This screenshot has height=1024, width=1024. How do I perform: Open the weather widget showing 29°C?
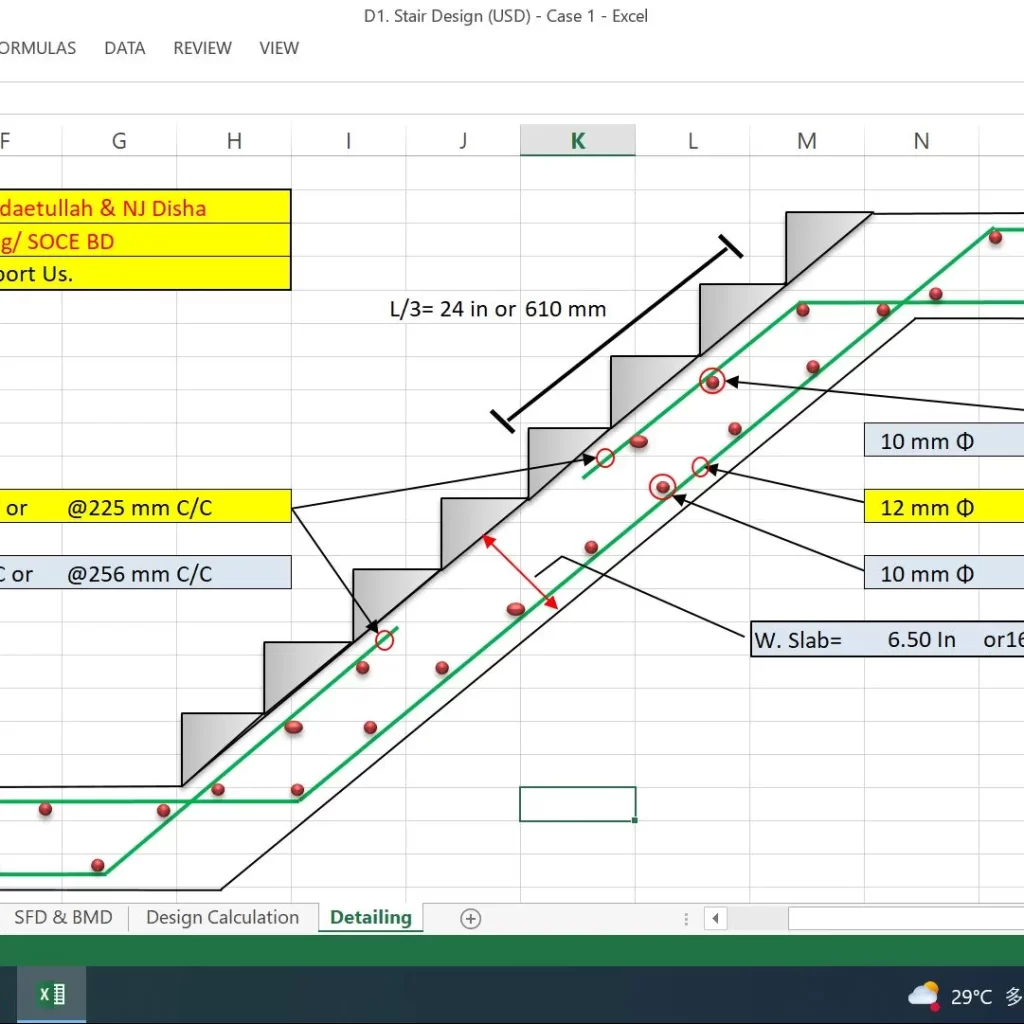point(963,997)
